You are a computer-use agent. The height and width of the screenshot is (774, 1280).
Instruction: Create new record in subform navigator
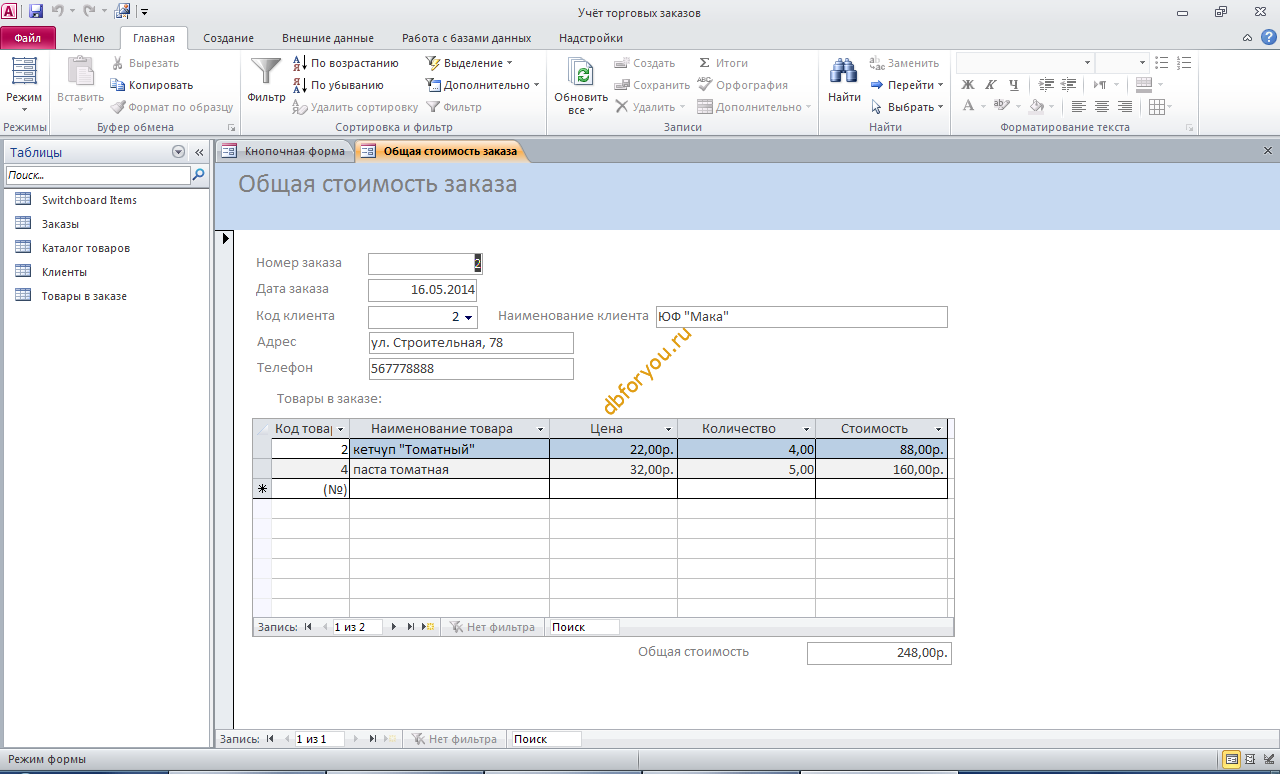(428, 627)
